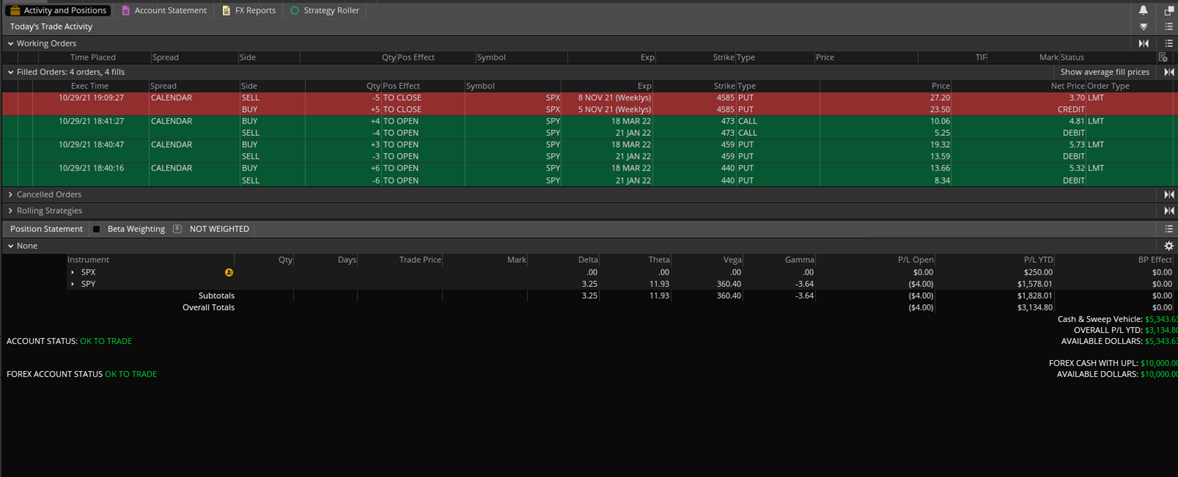Click the SPX yellow account badge icon

(229, 272)
